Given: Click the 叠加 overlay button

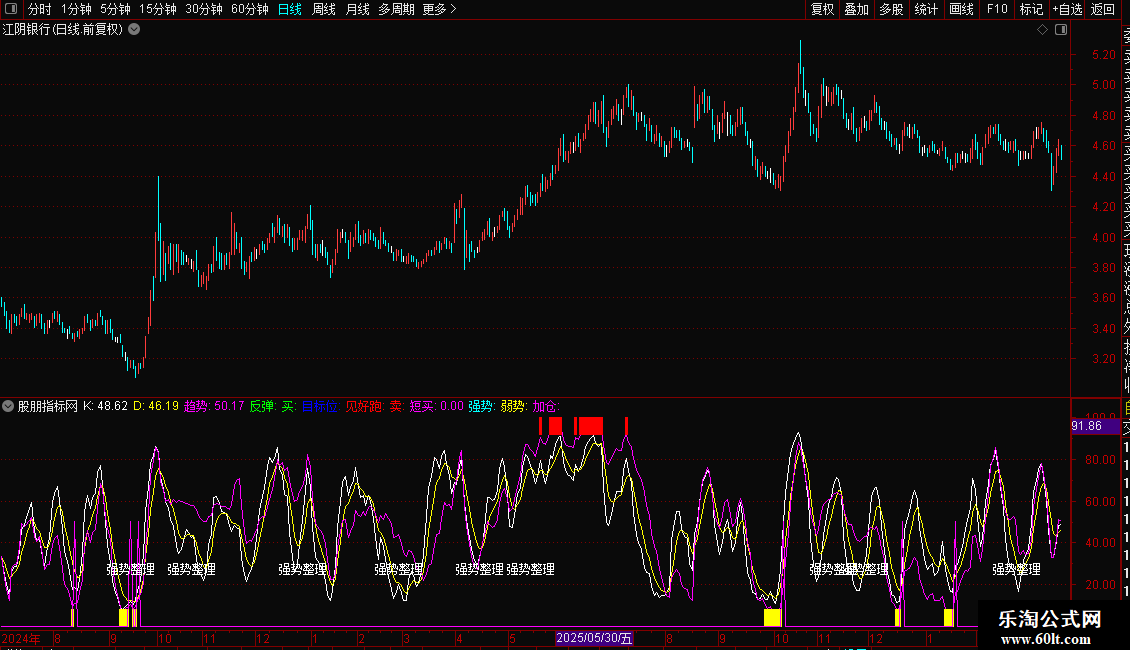Looking at the screenshot, I should [x=856, y=9].
